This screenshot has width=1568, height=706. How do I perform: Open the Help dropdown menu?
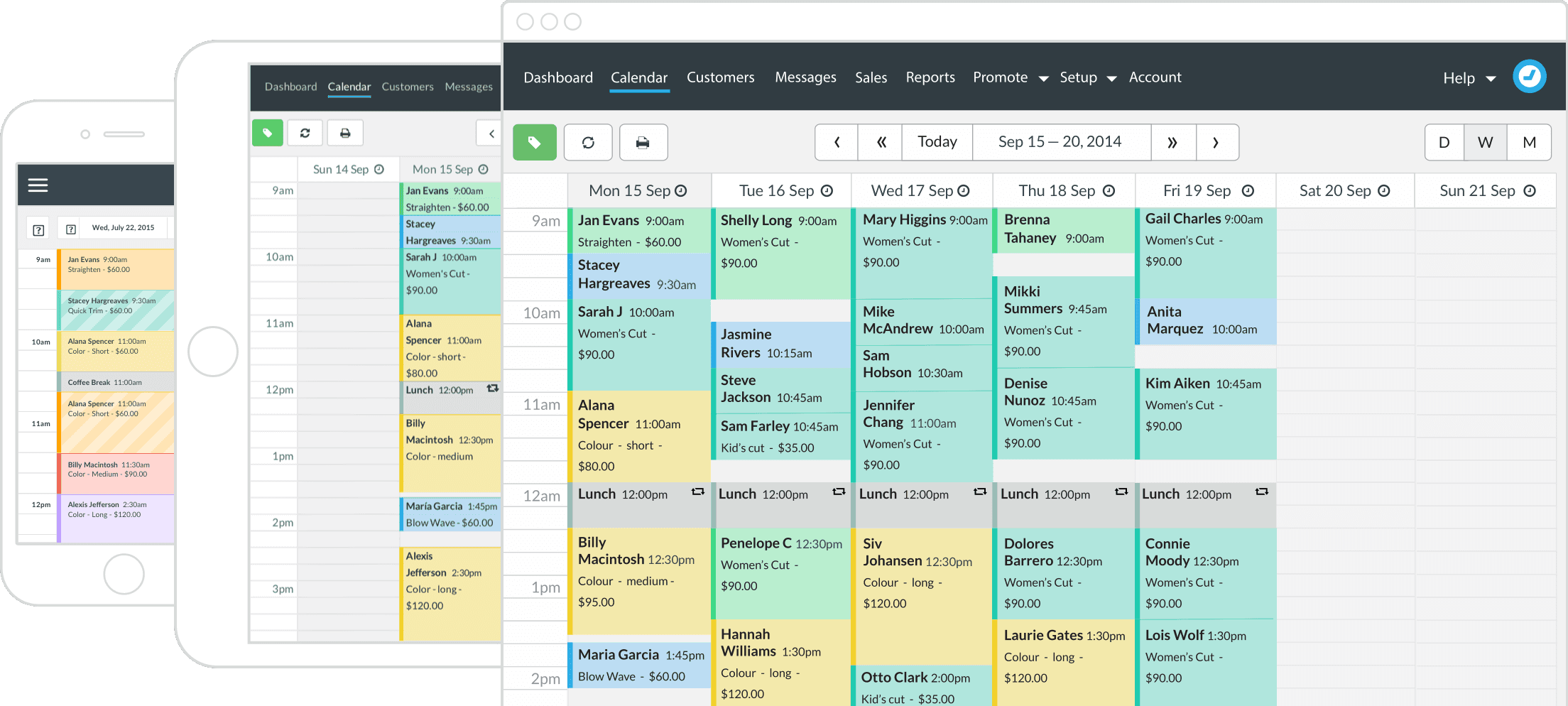pyautogui.click(x=1469, y=78)
